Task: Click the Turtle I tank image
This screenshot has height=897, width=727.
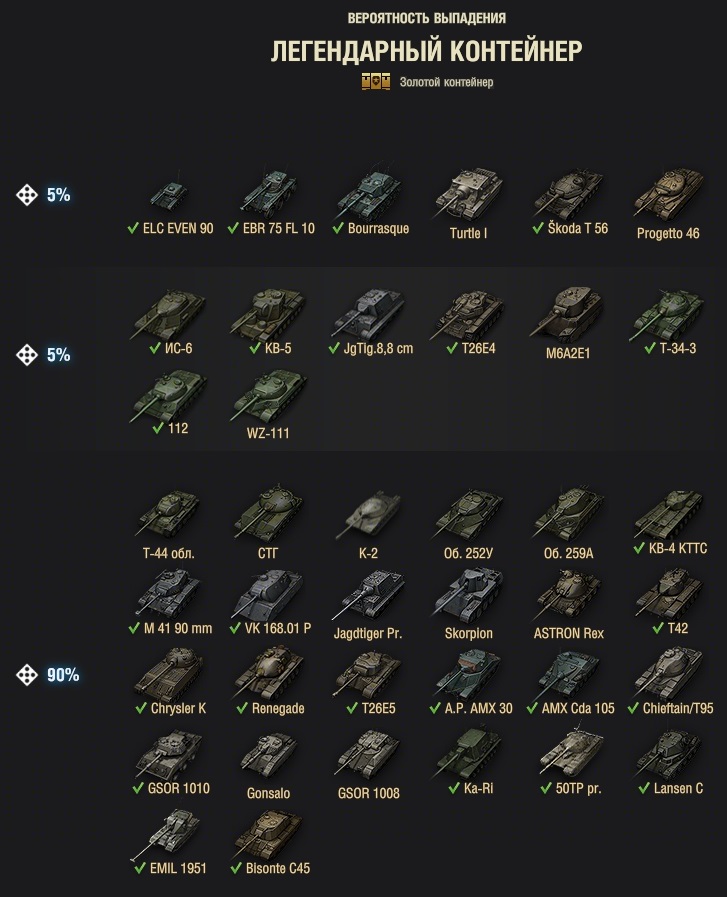Action: [468, 193]
